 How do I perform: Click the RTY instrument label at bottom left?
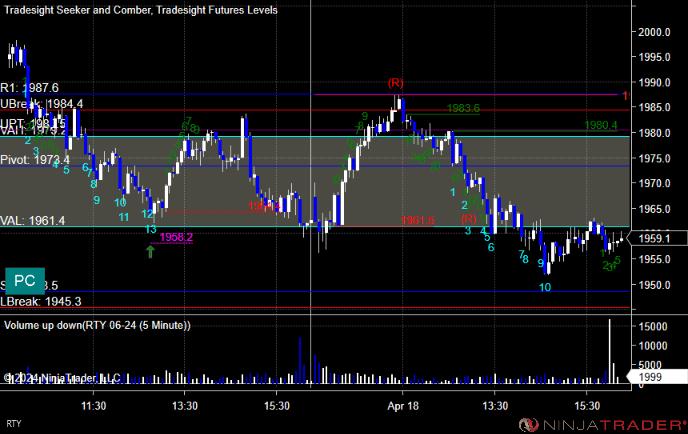coord(14,424)
